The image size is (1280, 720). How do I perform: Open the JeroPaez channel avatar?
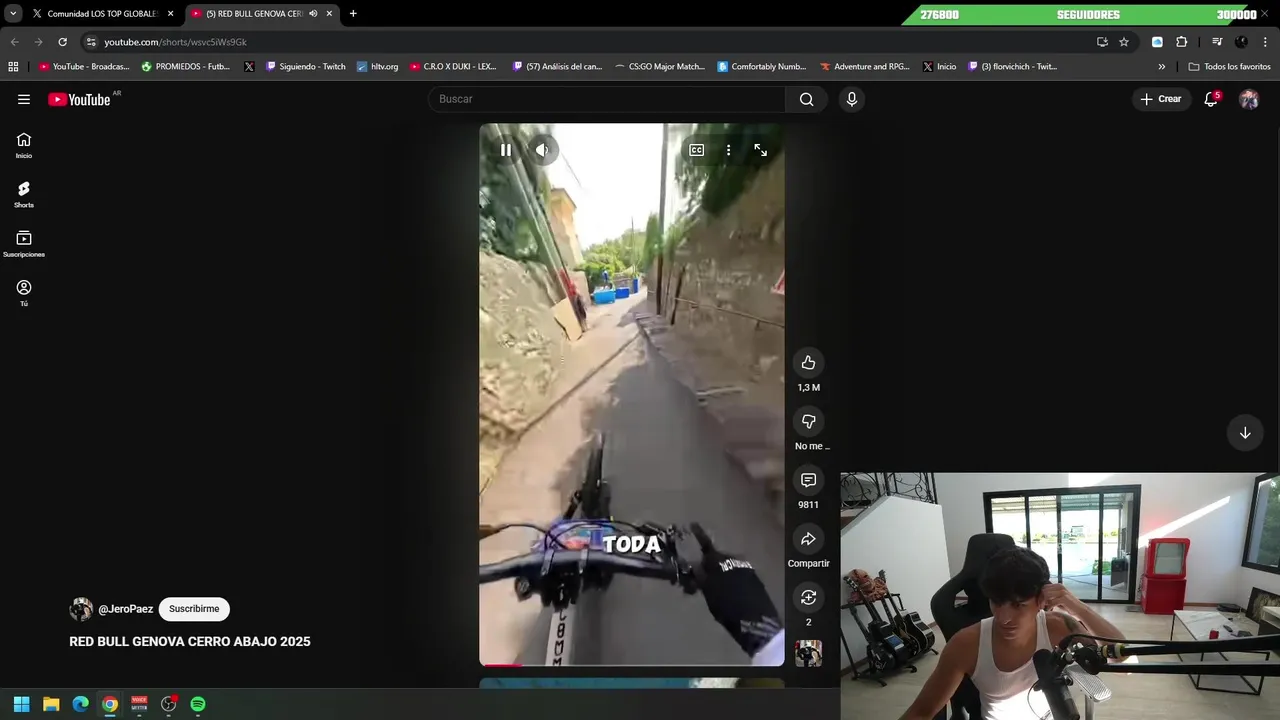coord(81,609)
